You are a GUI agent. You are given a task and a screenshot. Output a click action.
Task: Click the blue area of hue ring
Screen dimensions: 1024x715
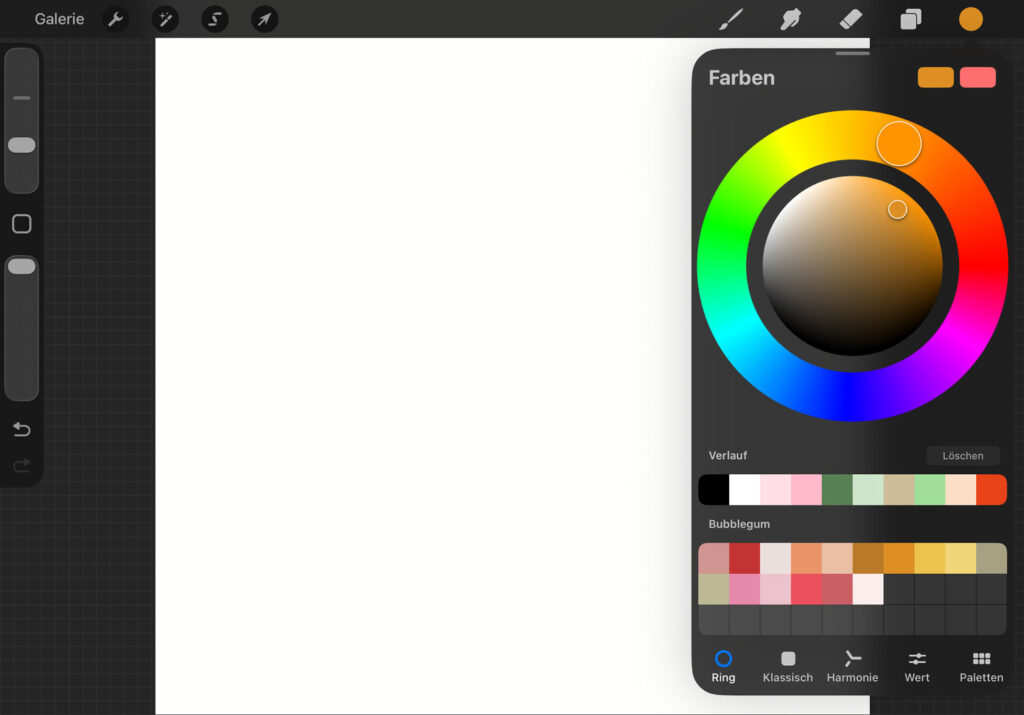(x=849, y=396)
